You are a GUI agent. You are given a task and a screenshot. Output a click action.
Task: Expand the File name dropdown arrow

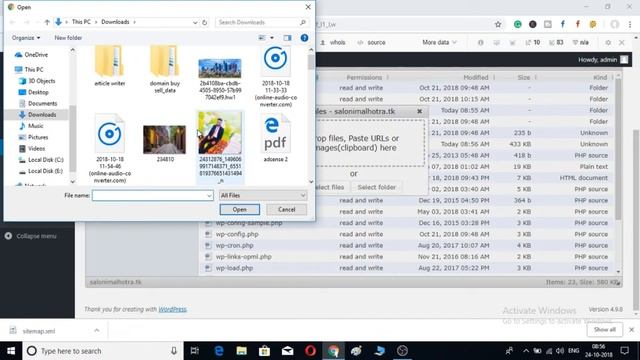209,196
